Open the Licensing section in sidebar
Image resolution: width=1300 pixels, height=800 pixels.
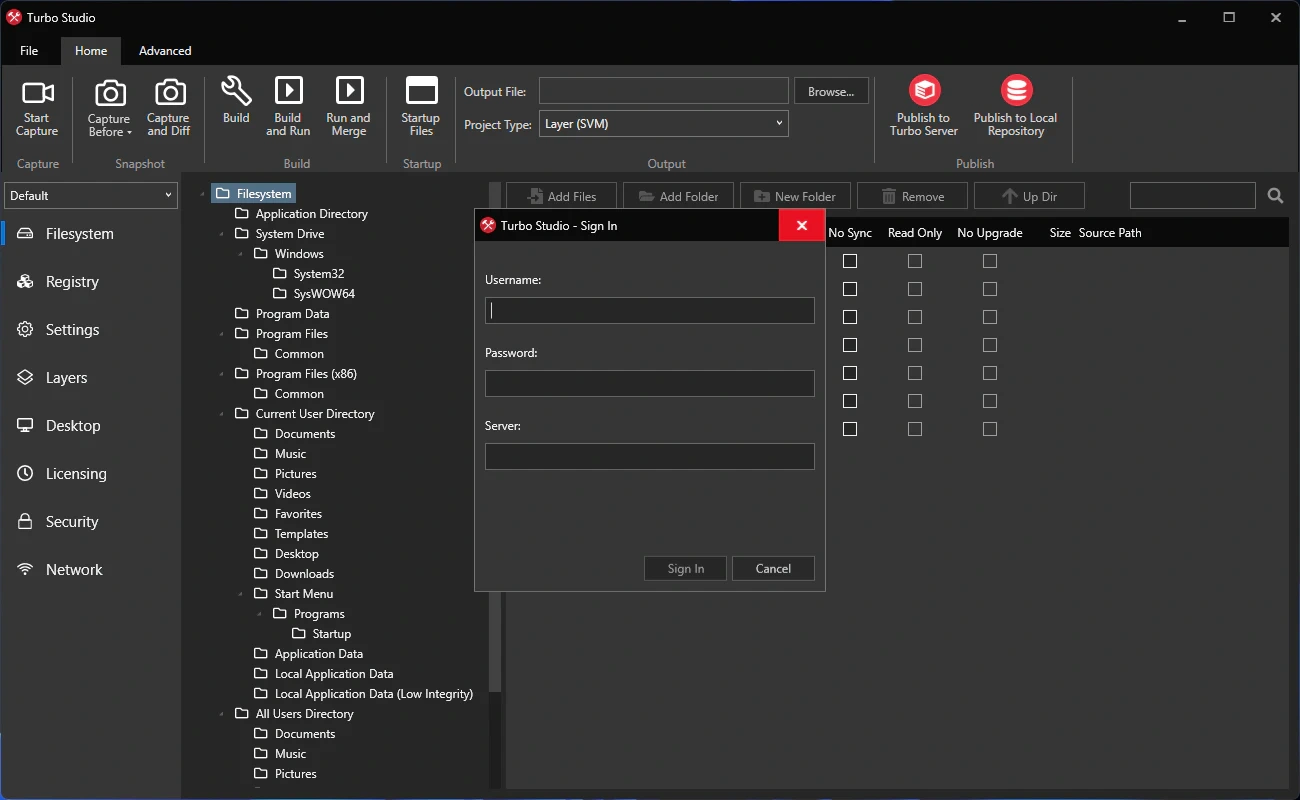92,474
